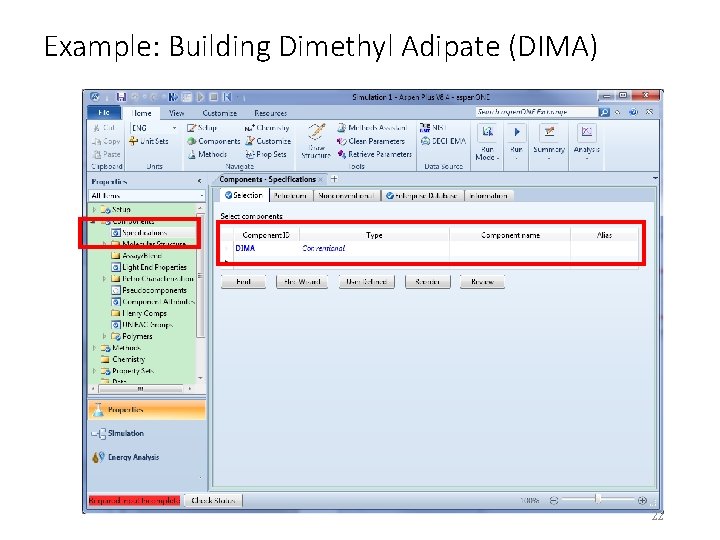
Task: Open the NIST data source
Action: (433, 128)
